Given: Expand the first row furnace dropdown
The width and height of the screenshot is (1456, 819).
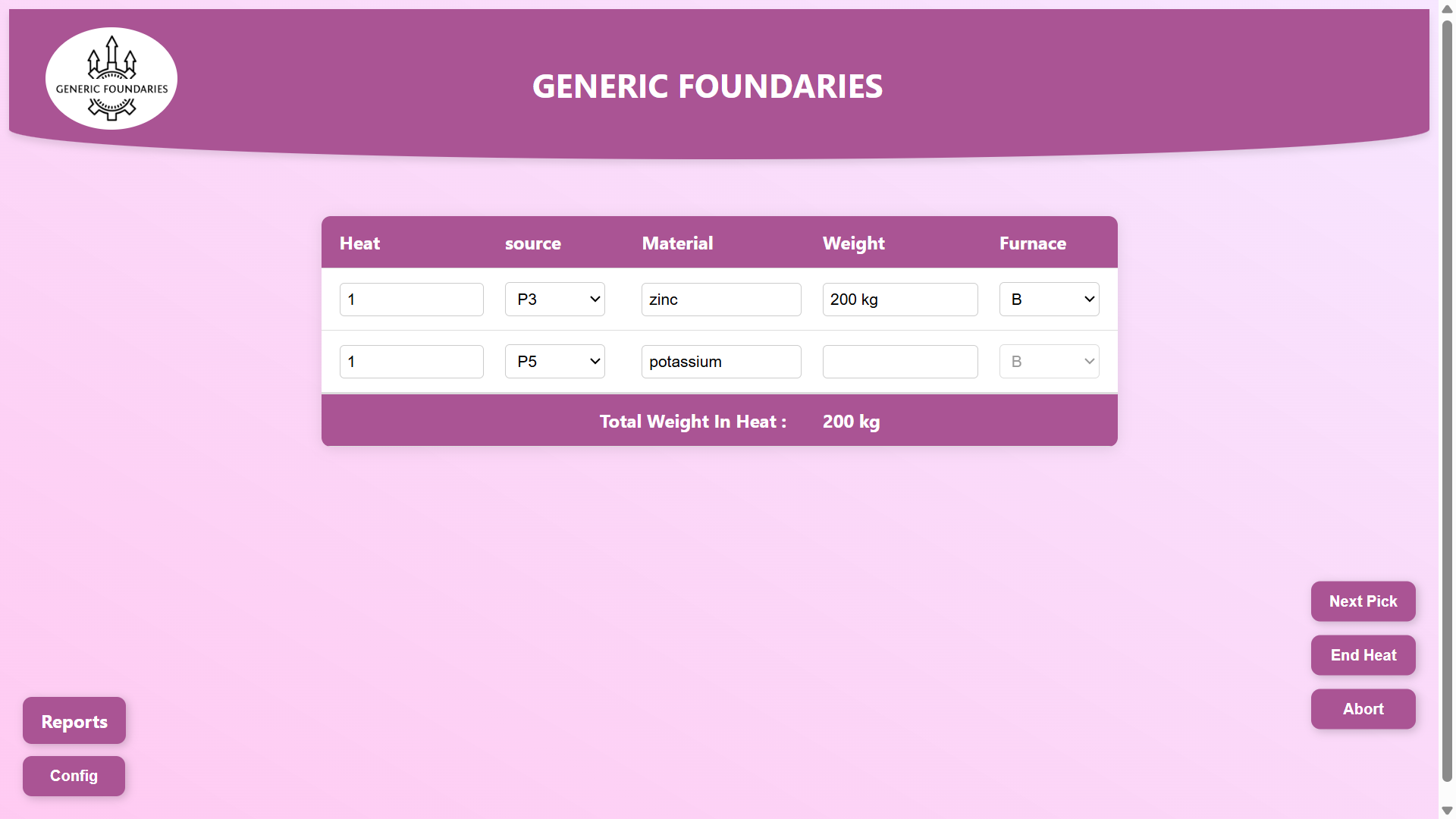Looking at the screenshot, I should [x=1049, y=300].
